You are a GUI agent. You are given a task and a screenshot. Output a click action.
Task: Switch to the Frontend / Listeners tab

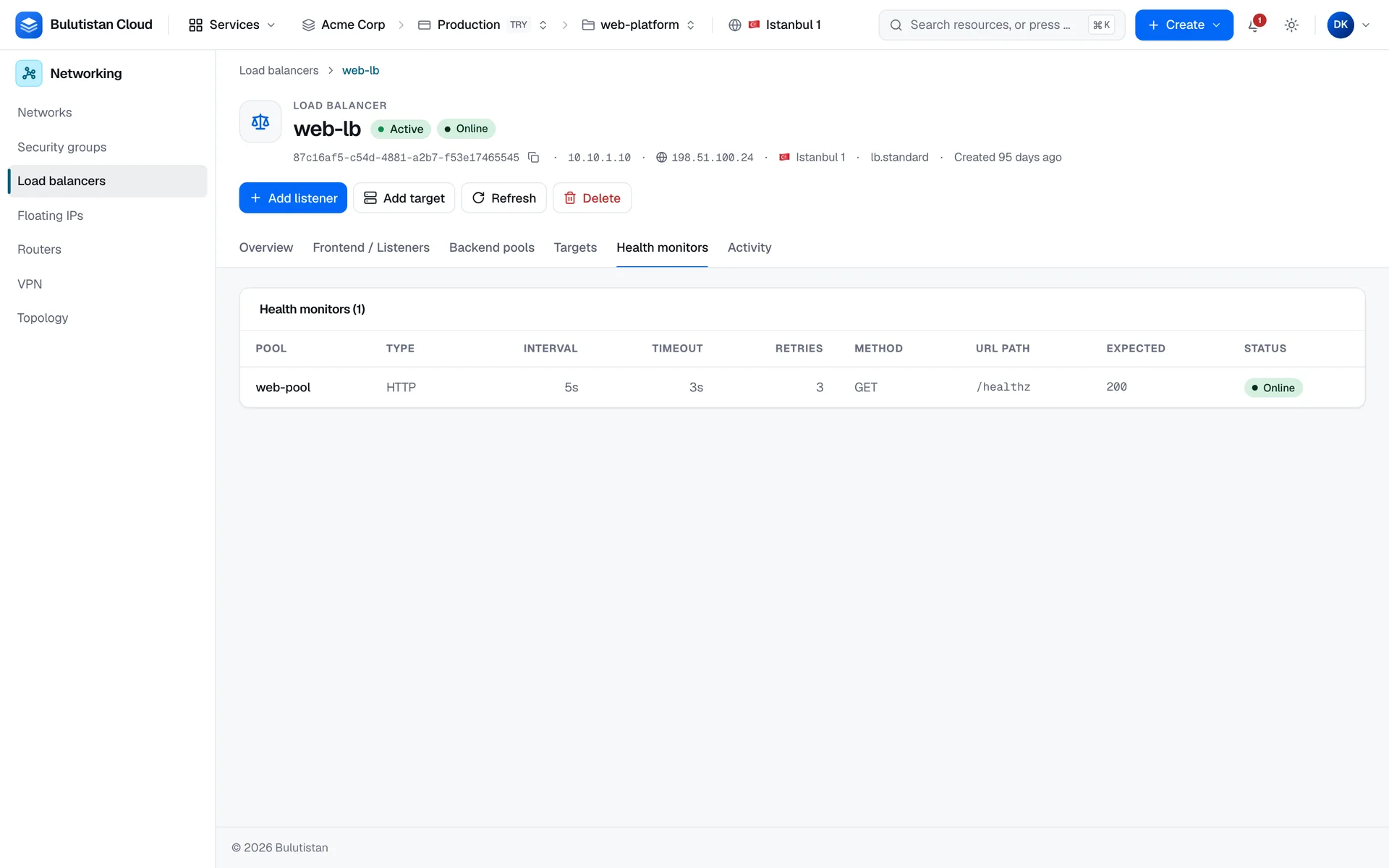tap(371, 247)
